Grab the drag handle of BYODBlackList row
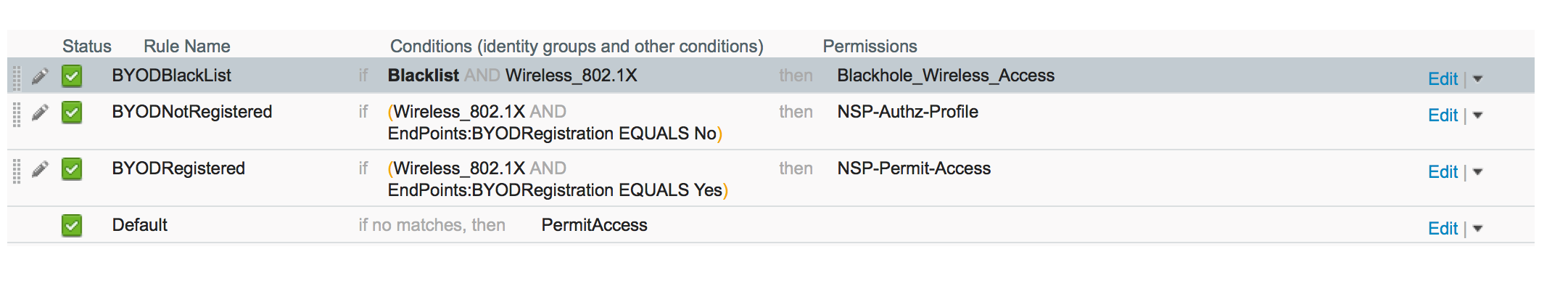This screenshot has width=1568, height=289. (17, 76)
